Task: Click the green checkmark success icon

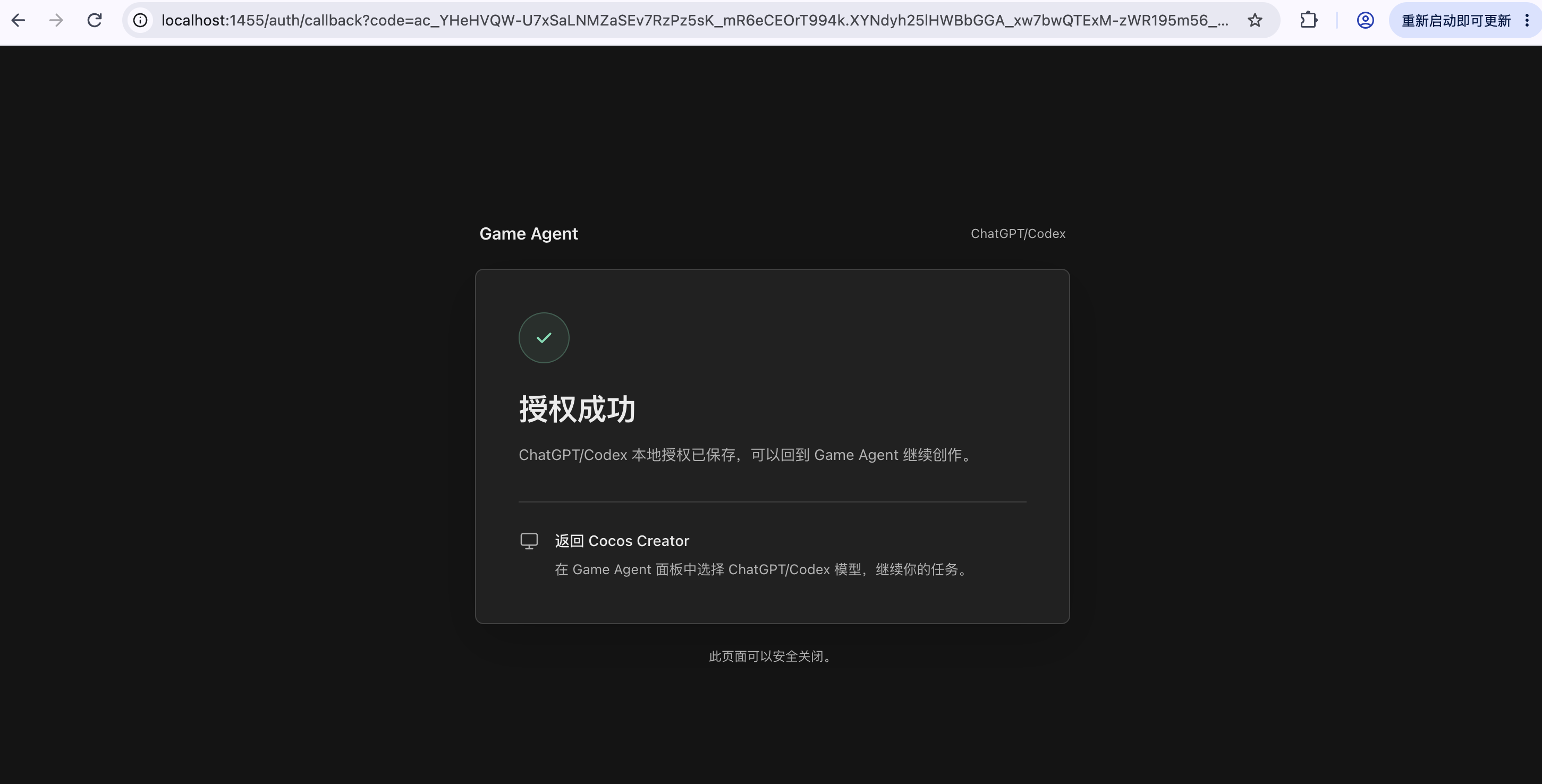Action: (x=544, y=337)
